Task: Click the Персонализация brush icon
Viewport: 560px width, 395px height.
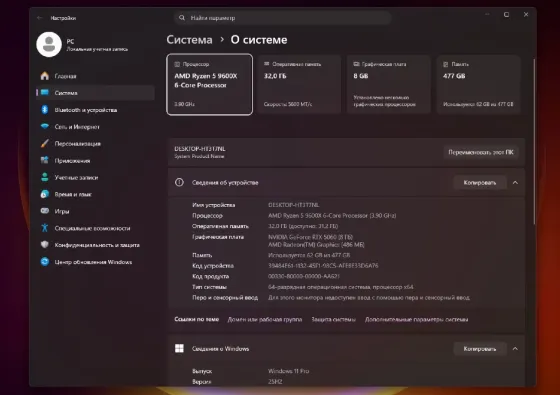Action: click(45, 143)
